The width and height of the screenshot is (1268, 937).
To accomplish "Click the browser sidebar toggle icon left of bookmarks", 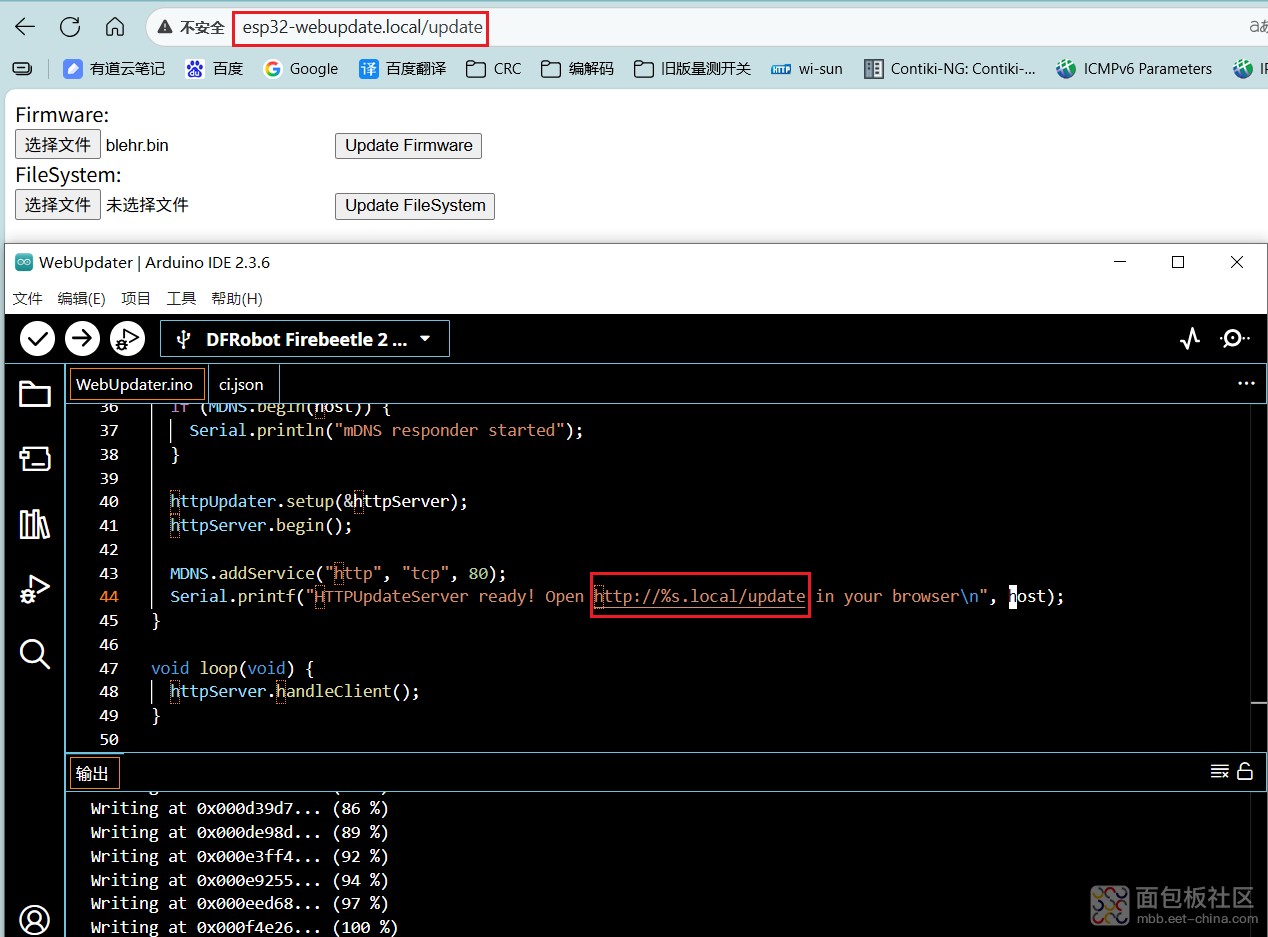I will point(22,69).
